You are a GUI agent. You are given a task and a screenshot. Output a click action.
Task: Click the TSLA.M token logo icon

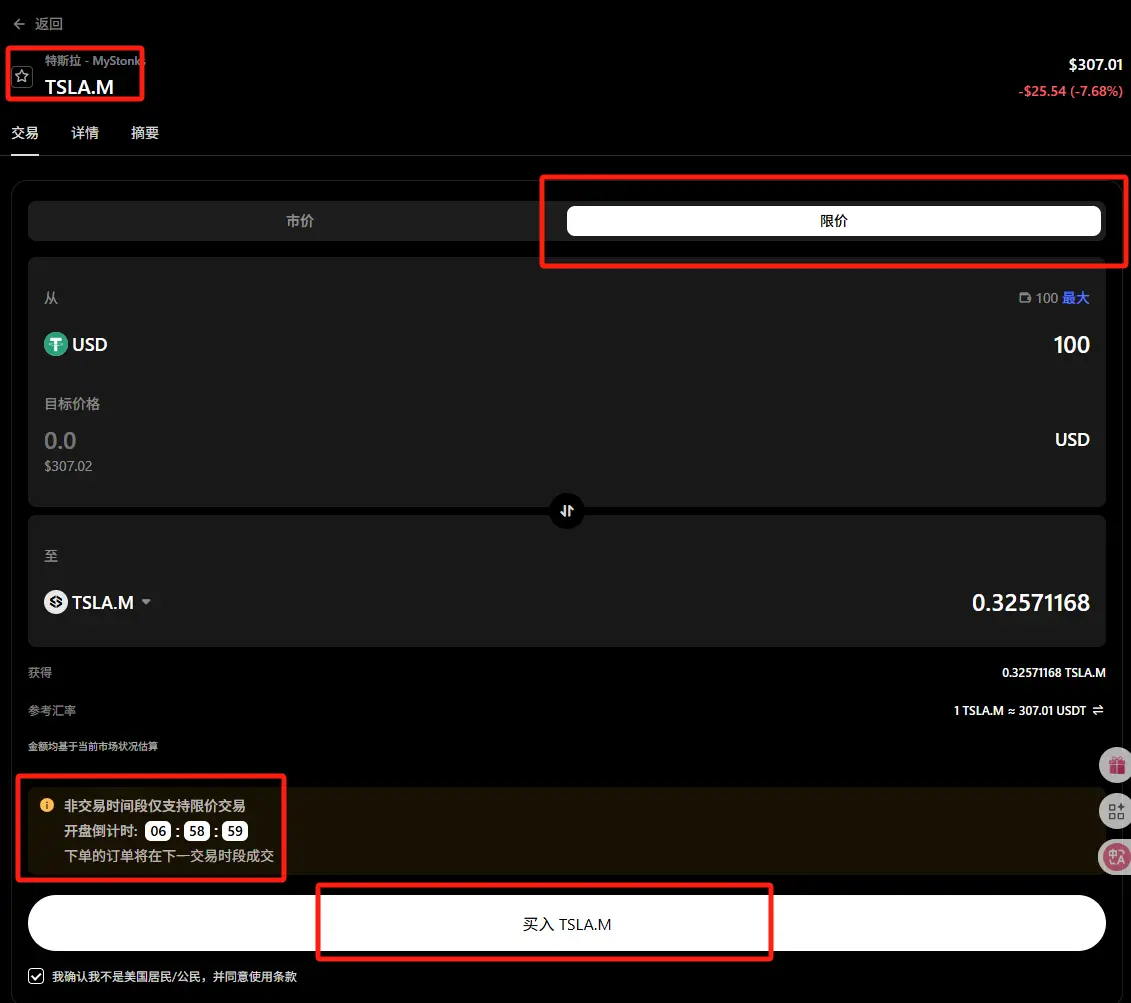click(56, 601)
